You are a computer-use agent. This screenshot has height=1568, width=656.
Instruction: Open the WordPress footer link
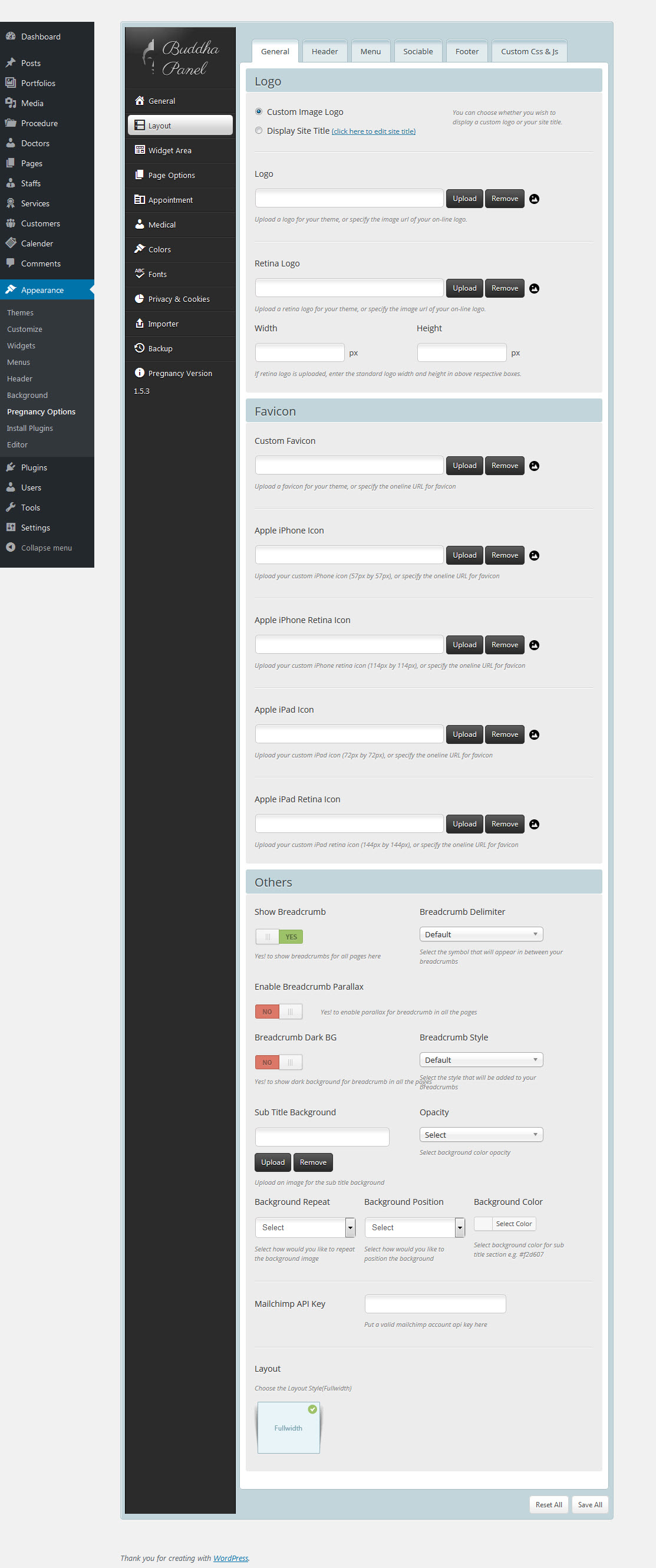click(x=230, y=1557)
